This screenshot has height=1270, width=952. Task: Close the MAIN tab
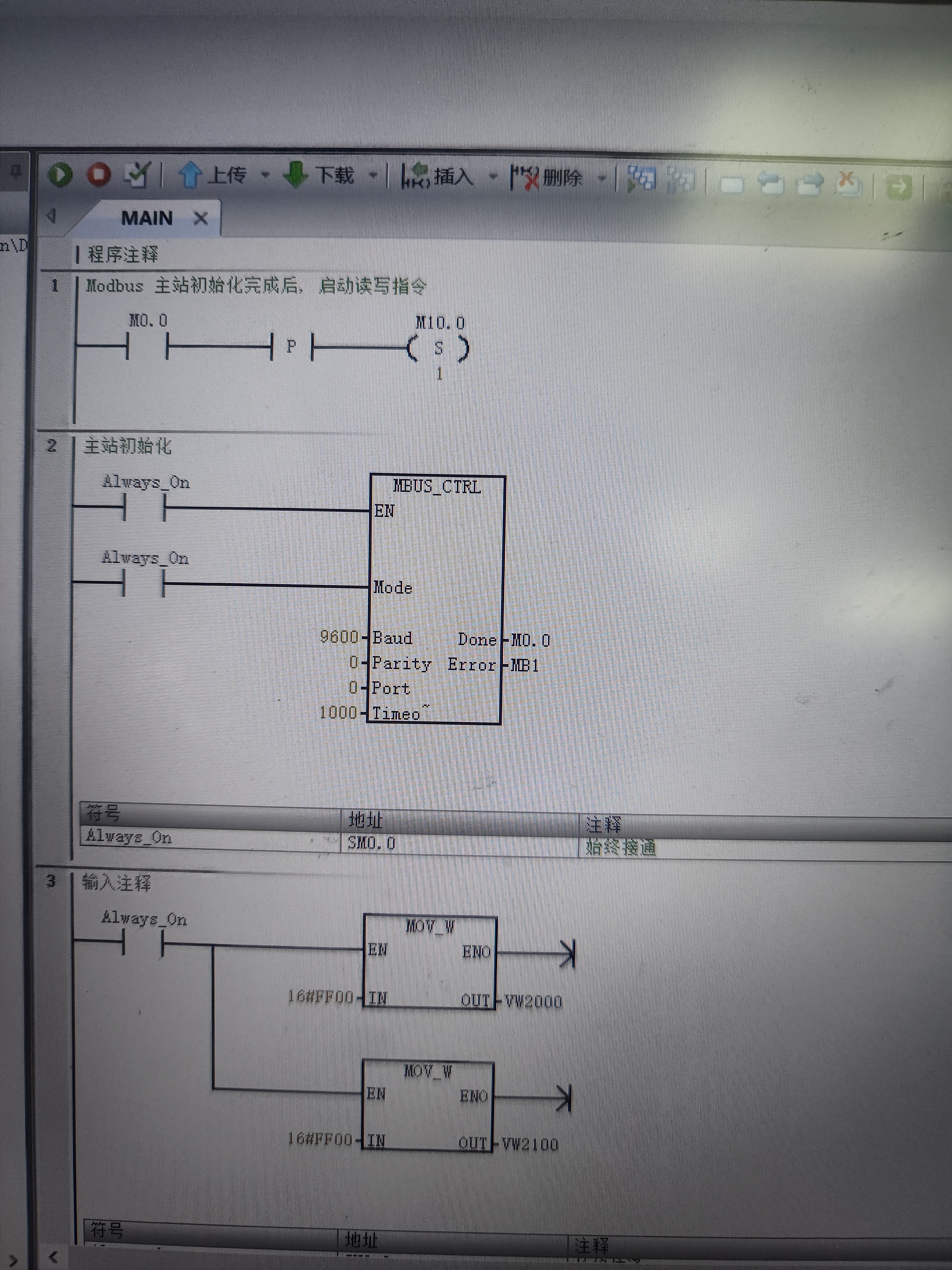200,219
